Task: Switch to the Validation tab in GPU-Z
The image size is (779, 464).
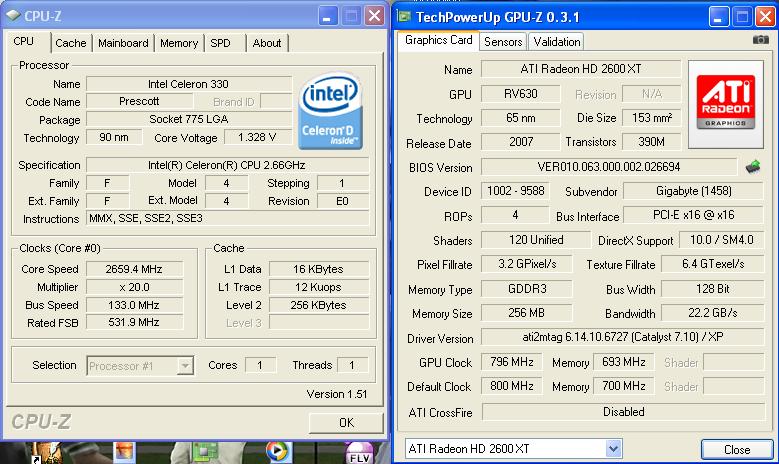Action: [x=556, y=42]
